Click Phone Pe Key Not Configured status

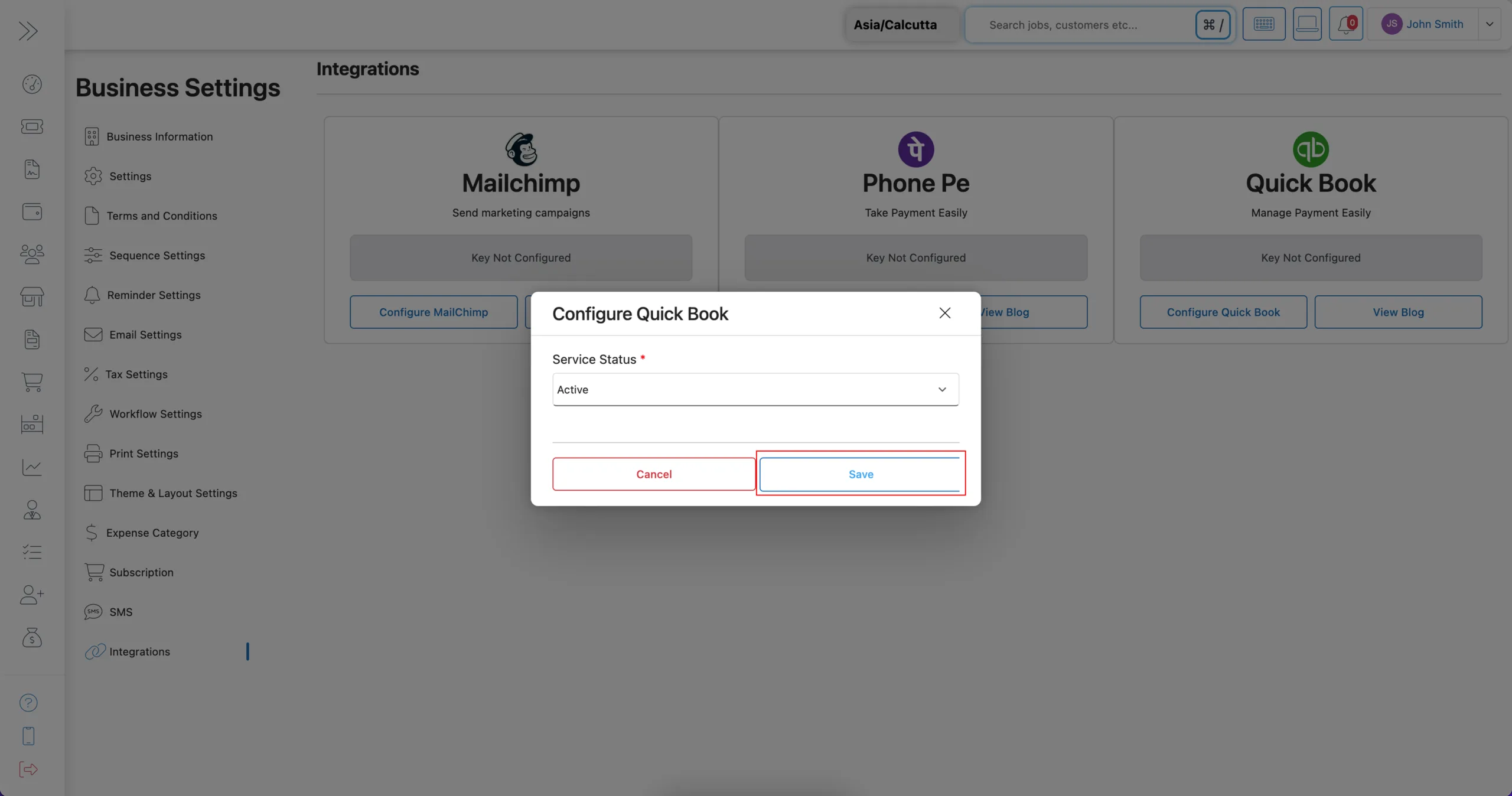tap(915, 257)
